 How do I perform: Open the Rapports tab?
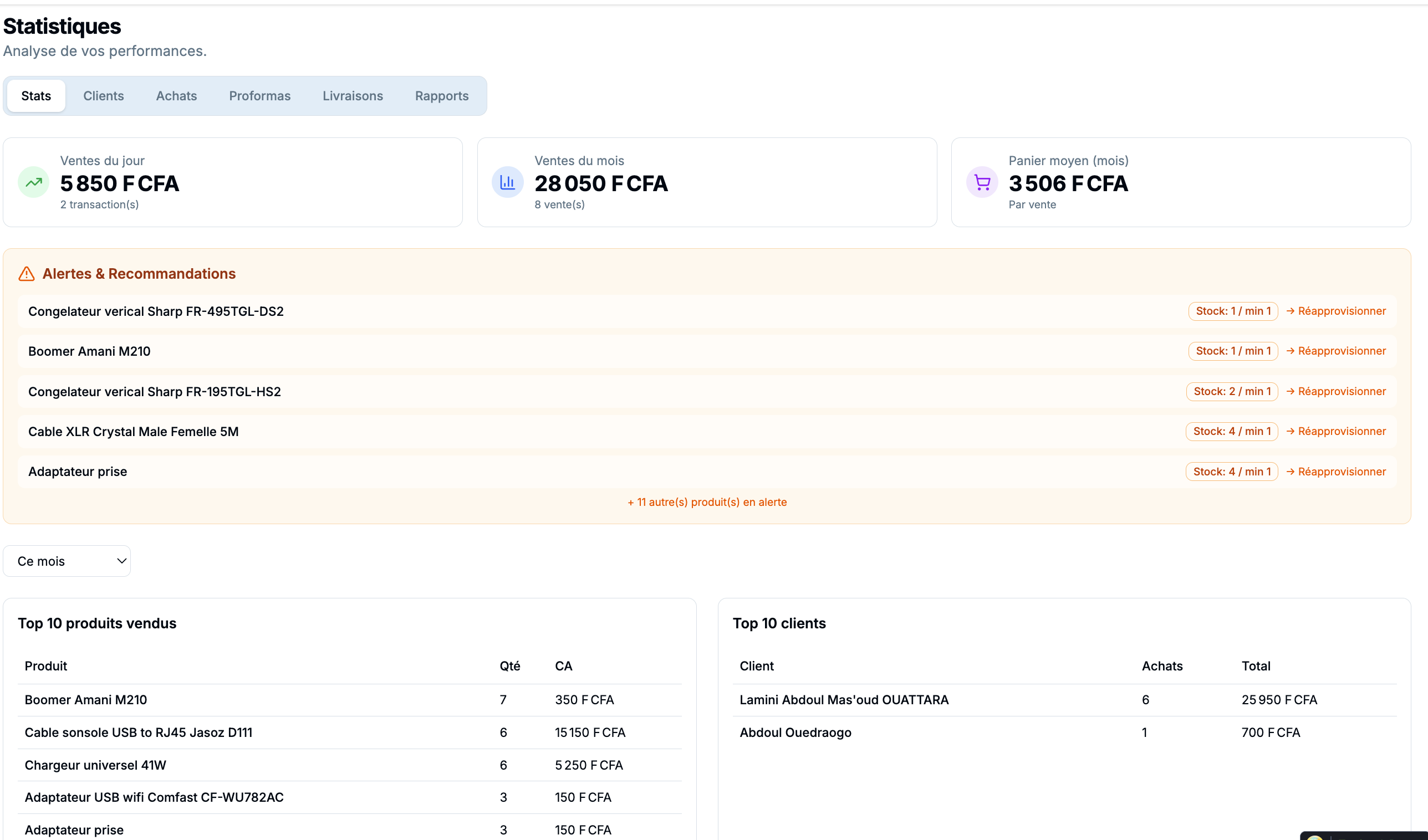click(x=441, y=96)
